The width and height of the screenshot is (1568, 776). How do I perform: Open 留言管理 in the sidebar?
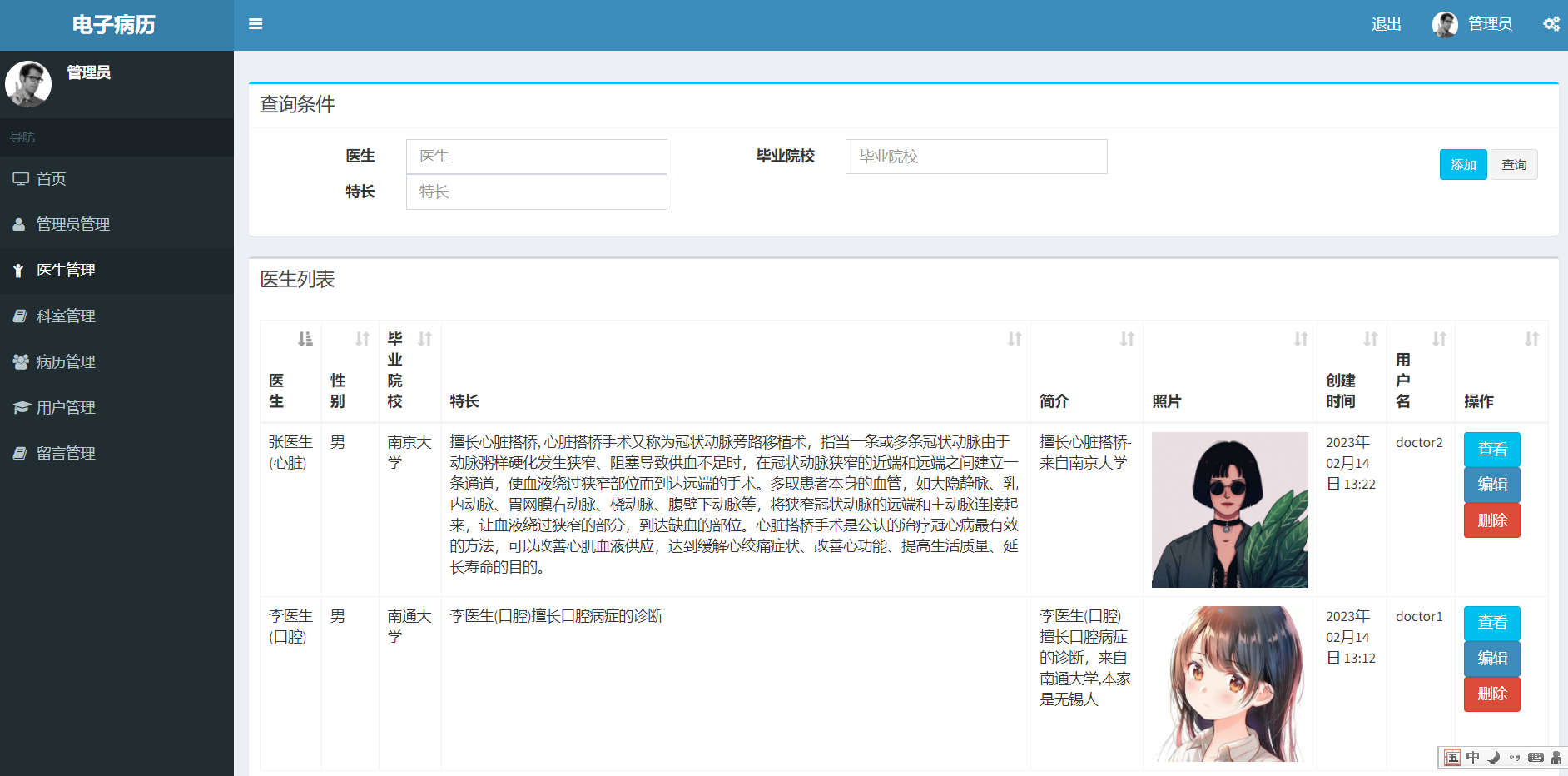pyautogui.click(x=117, y=454)
